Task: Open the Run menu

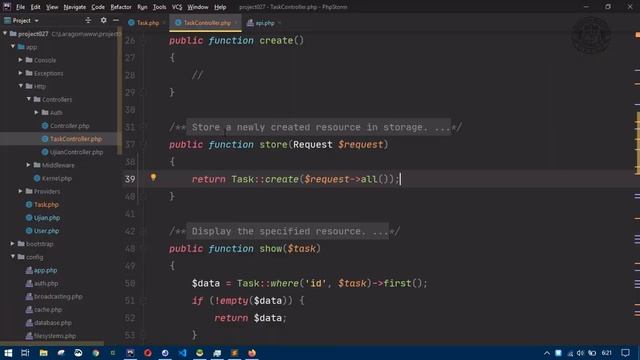Action: (x=142, y=7)
